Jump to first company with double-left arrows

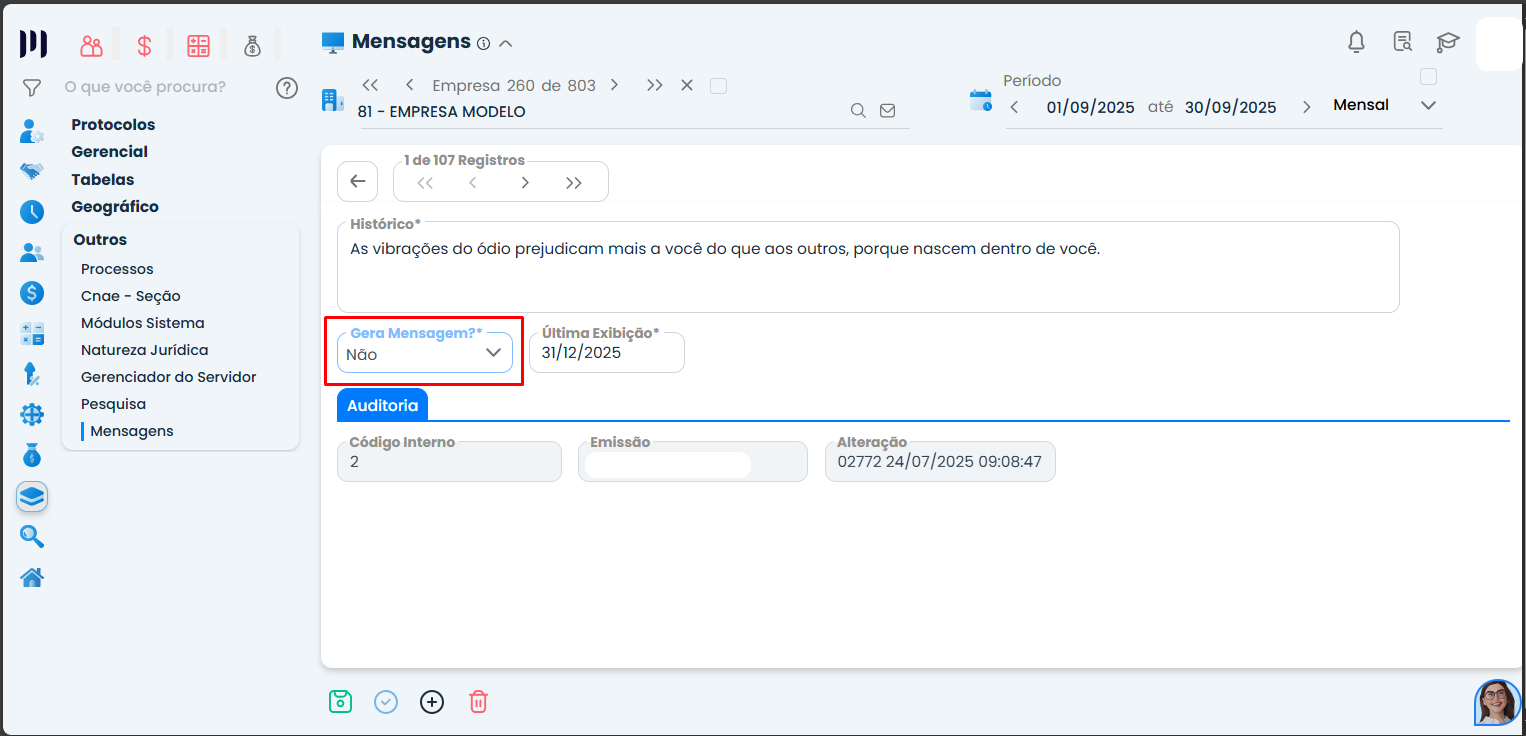tap(370, 86)
